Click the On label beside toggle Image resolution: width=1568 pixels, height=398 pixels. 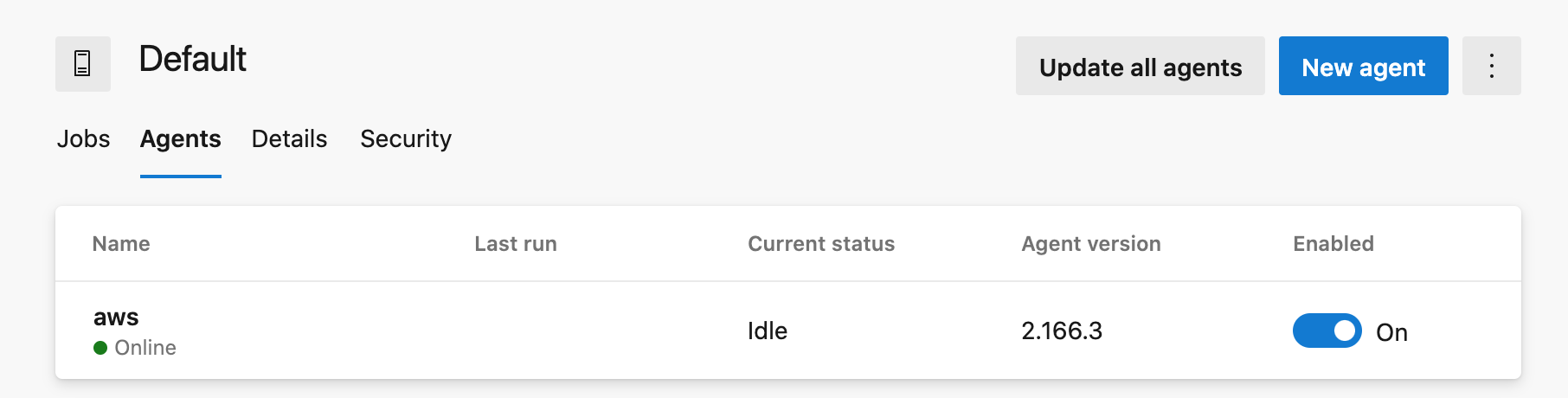pyautogui.click(x=1391, y=332)
